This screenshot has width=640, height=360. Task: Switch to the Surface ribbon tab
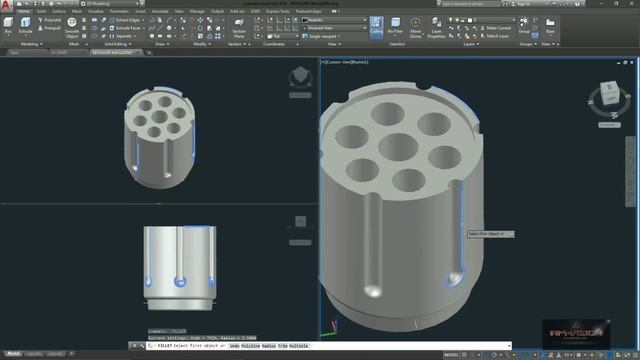click(x=59, y=11)
